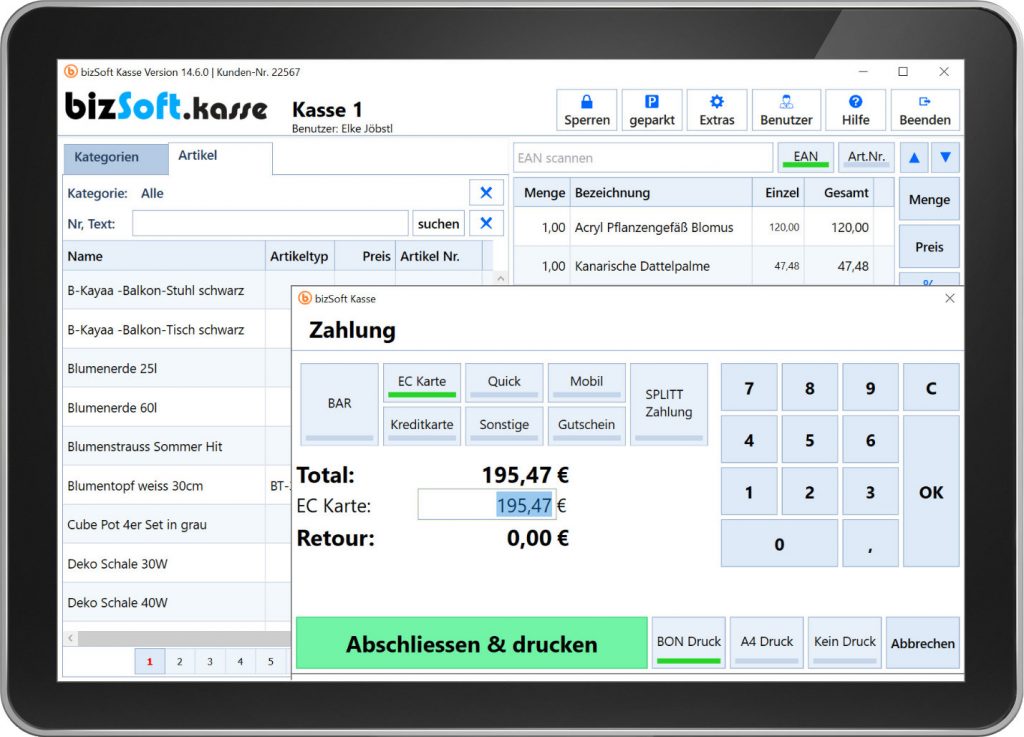Select article Blumenerde 25l
Viewport: 1024px width, 737px height.
(178, 368)
